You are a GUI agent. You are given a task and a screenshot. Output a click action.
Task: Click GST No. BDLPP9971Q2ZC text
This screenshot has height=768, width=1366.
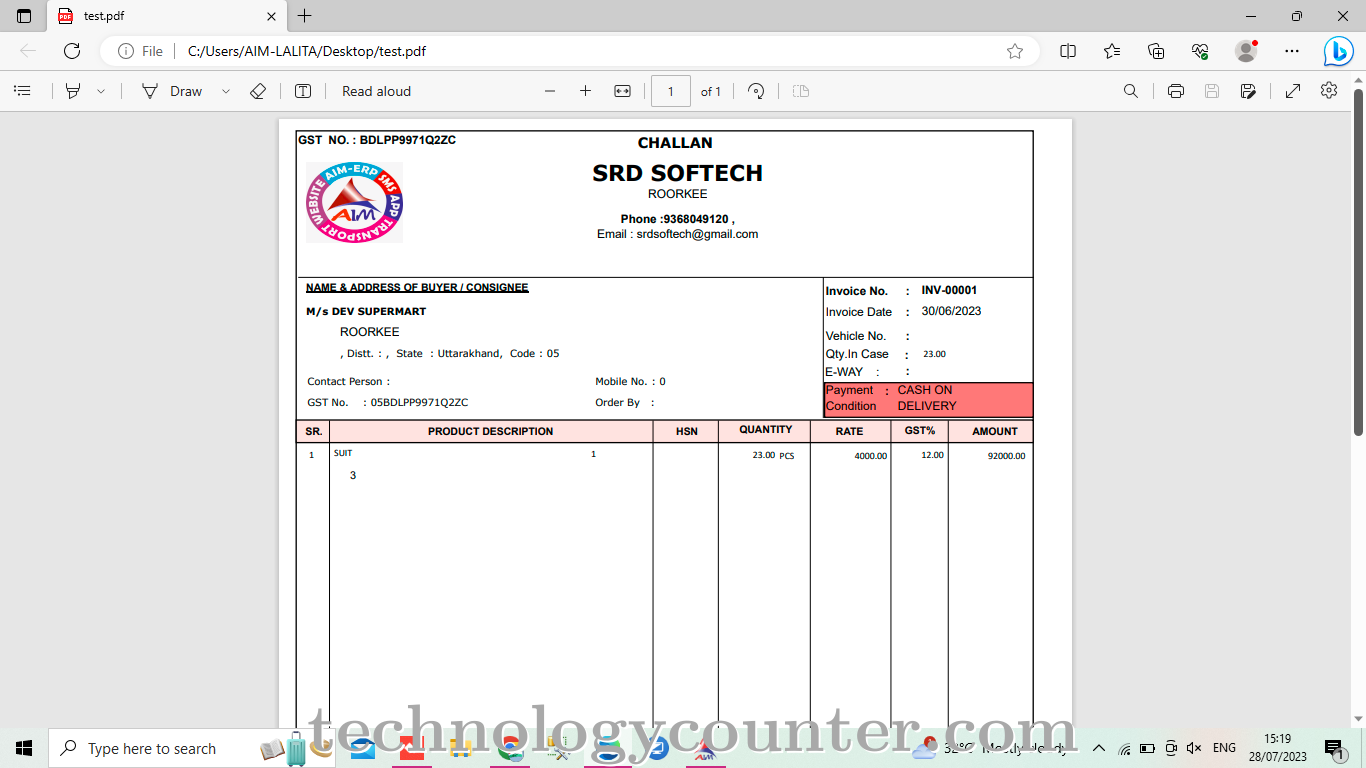(377, 140)
